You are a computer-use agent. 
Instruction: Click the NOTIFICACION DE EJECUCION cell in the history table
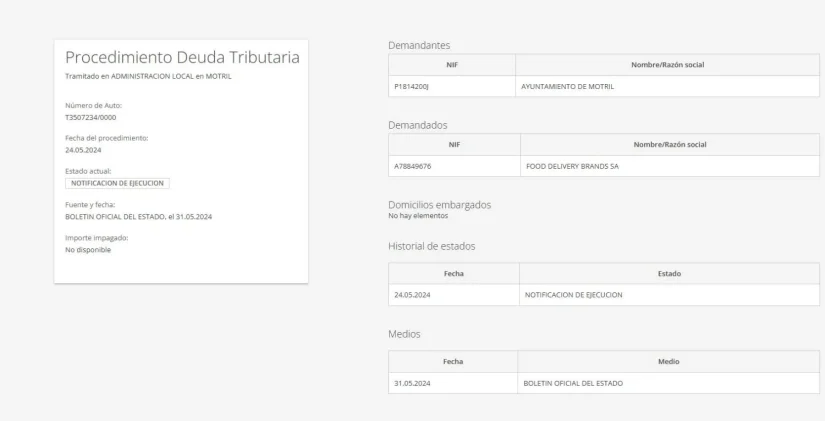pyautogui.click(x=669, y=295)
